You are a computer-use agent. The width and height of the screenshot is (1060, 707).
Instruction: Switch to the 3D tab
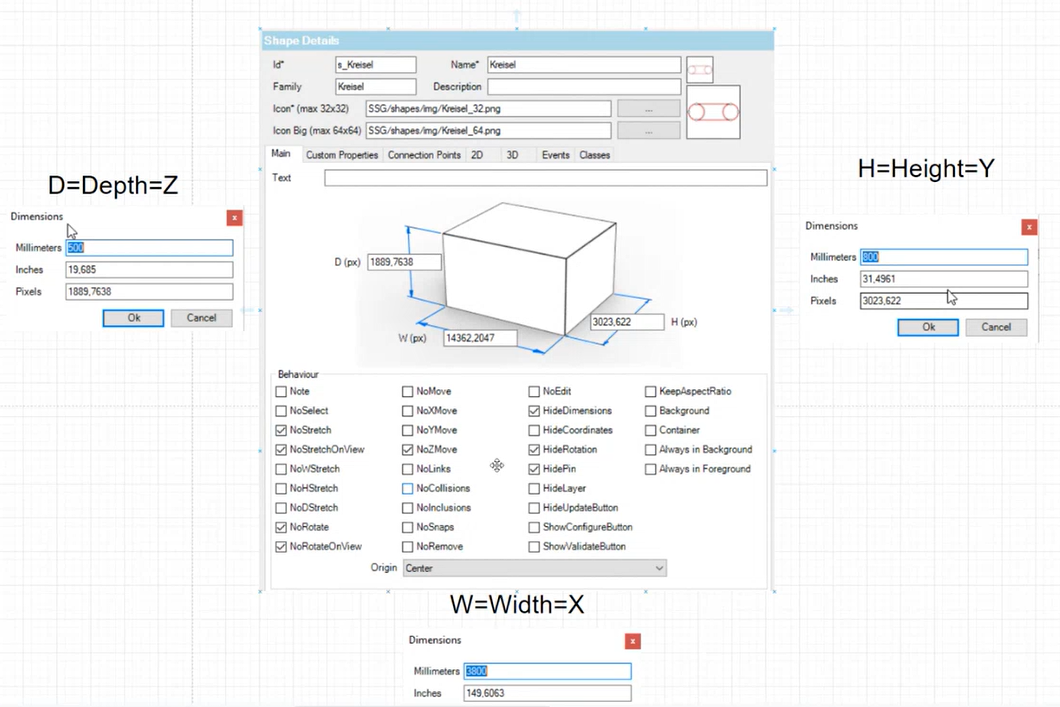tap(512, 155)
